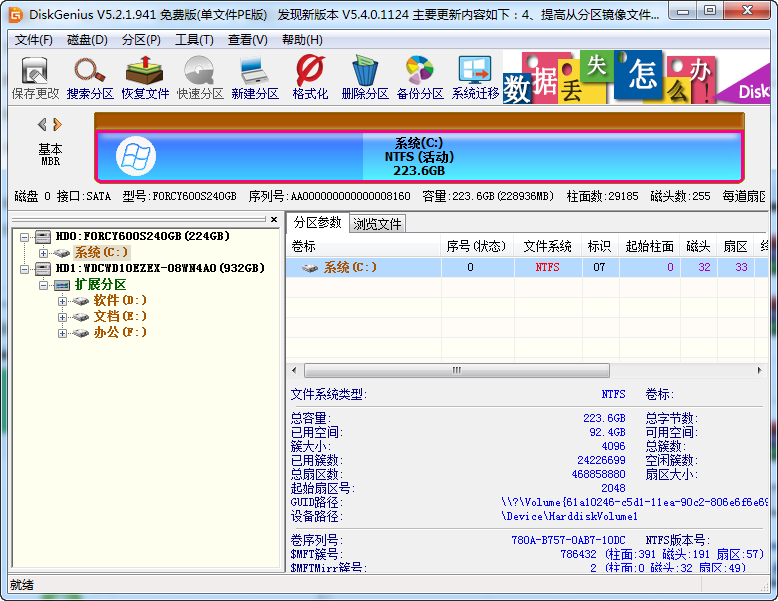
Task: Collapse the HD0:FORCY600S240GB disk node
Action: [24, 237]
